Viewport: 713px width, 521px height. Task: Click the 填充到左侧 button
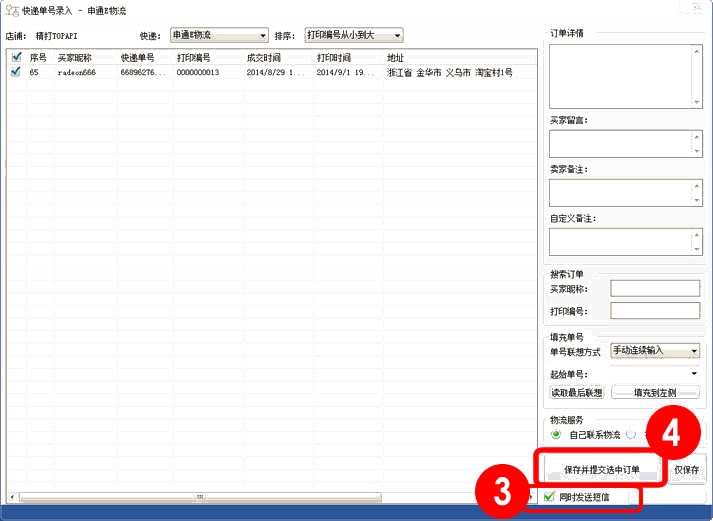pos(655,392)
